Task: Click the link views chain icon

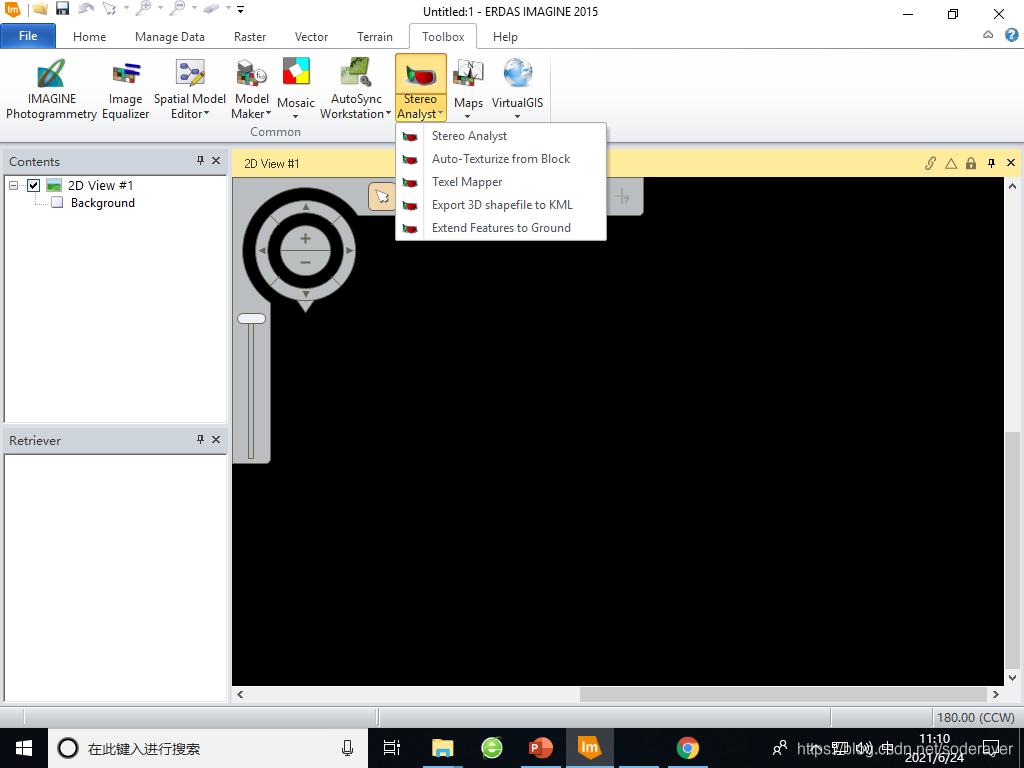Action: 931,163
